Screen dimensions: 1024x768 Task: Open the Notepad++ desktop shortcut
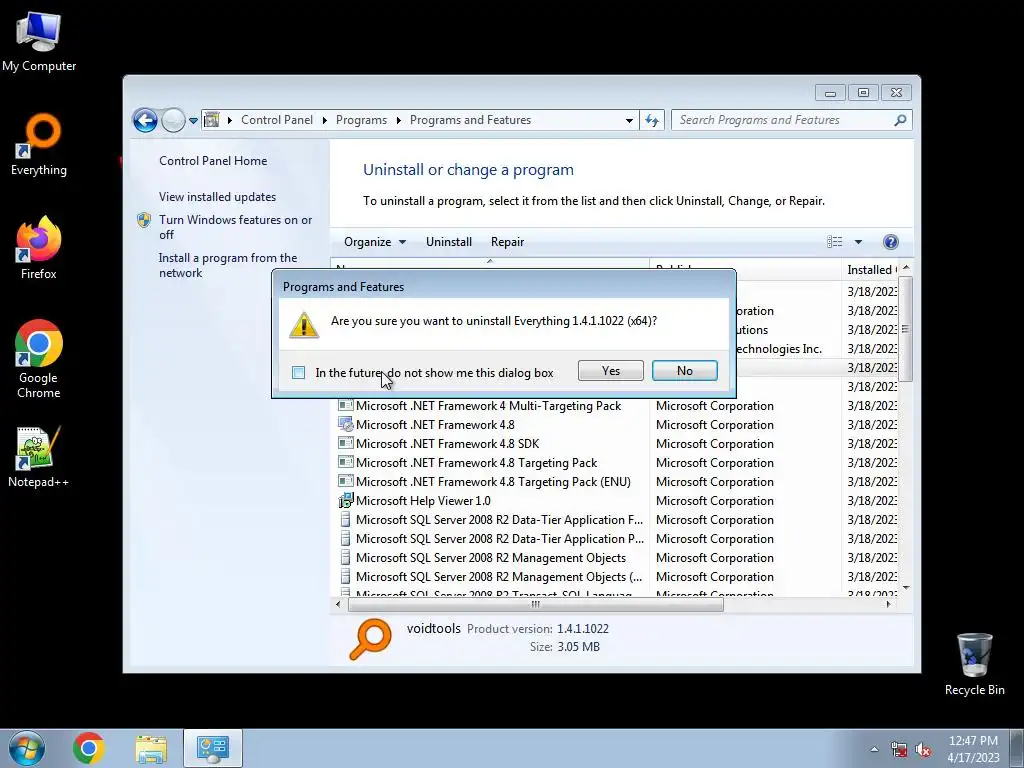click(38, 457)
